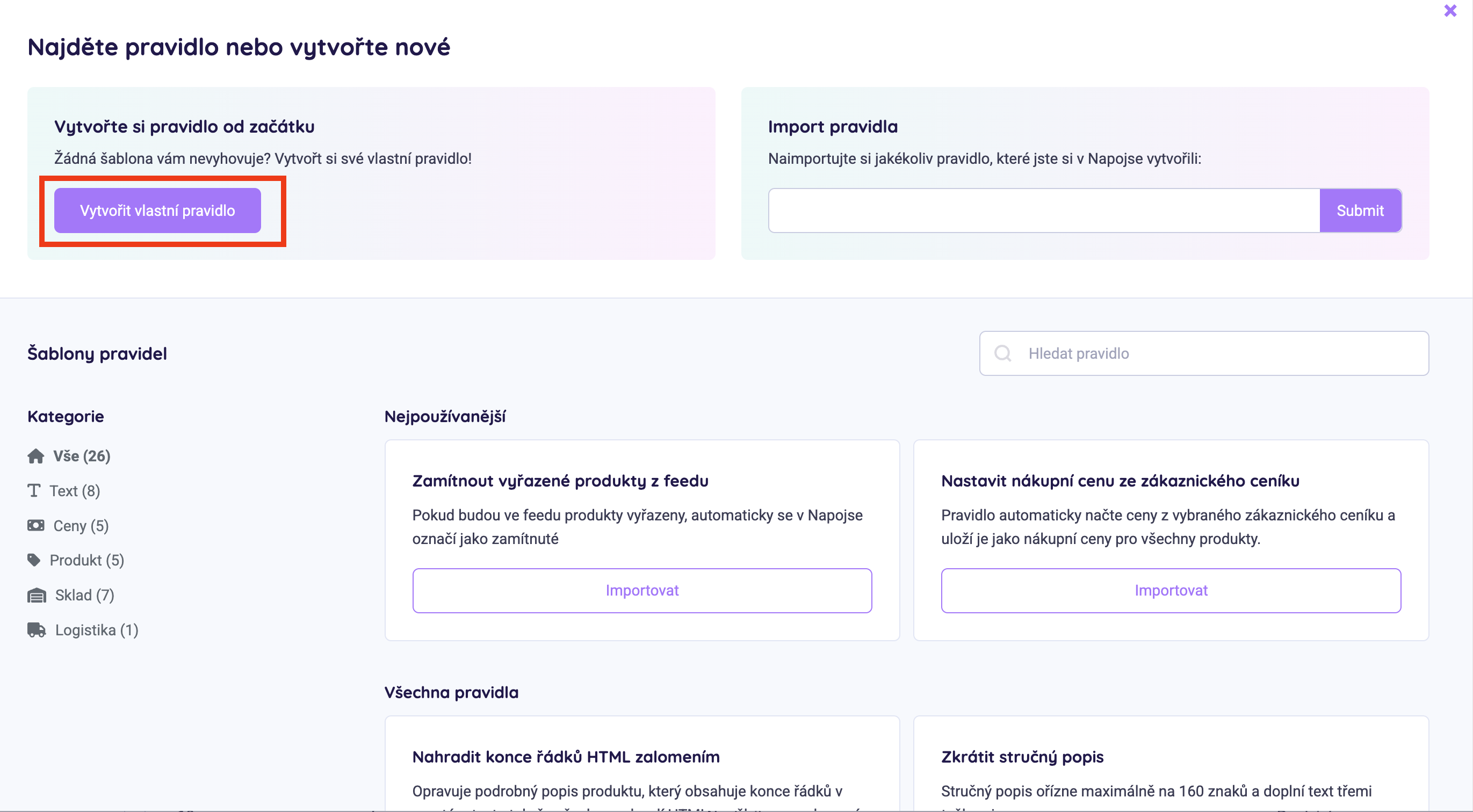Image resolution: width=1473 pixels, height=812 pixels.
Task: Select the Logistika (1) category
Action: (x=97, y=630)
